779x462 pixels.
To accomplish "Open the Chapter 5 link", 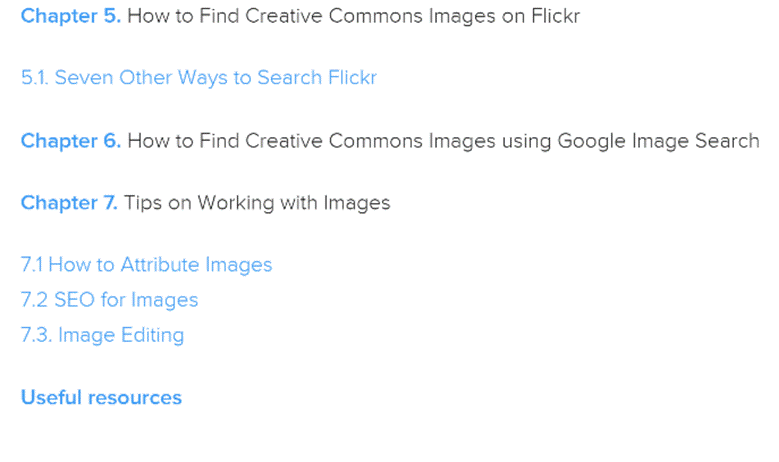I will click(70, 16).
